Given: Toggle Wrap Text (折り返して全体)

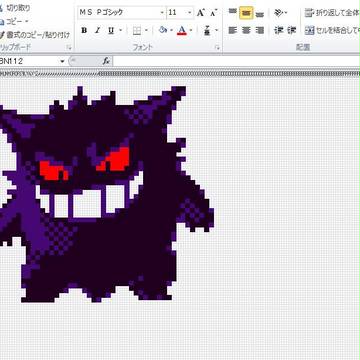Looking at the screenshot, I should [332, 13].
